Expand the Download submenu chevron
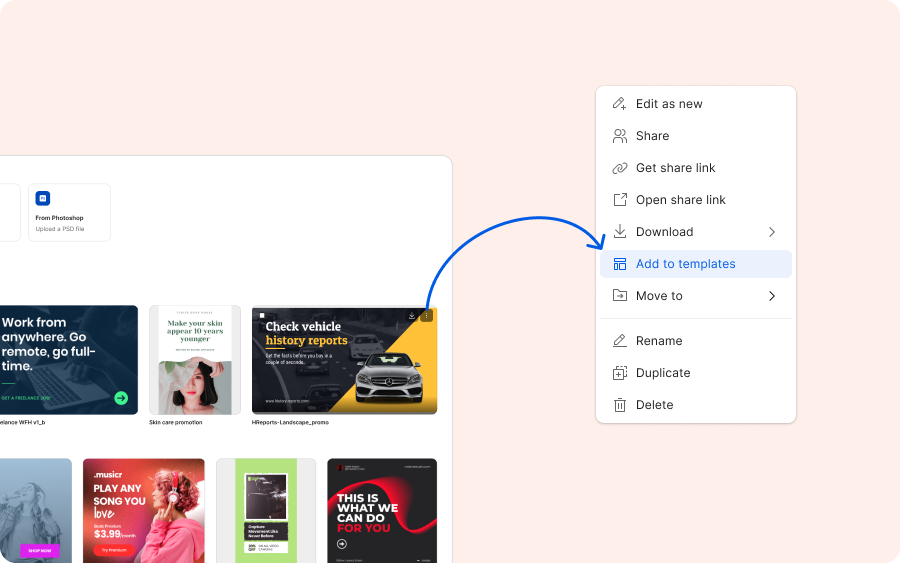900x563 pixels. click(771, 232)
